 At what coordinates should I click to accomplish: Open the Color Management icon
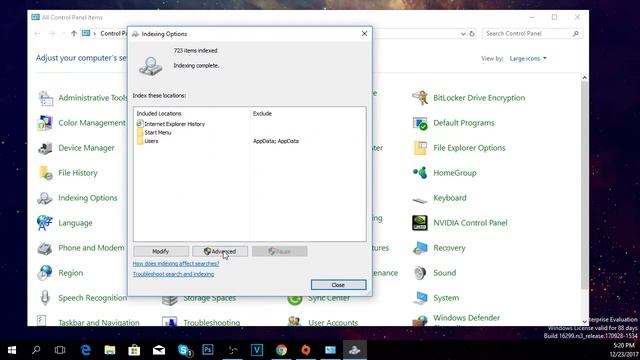click(x=45, y=123)
